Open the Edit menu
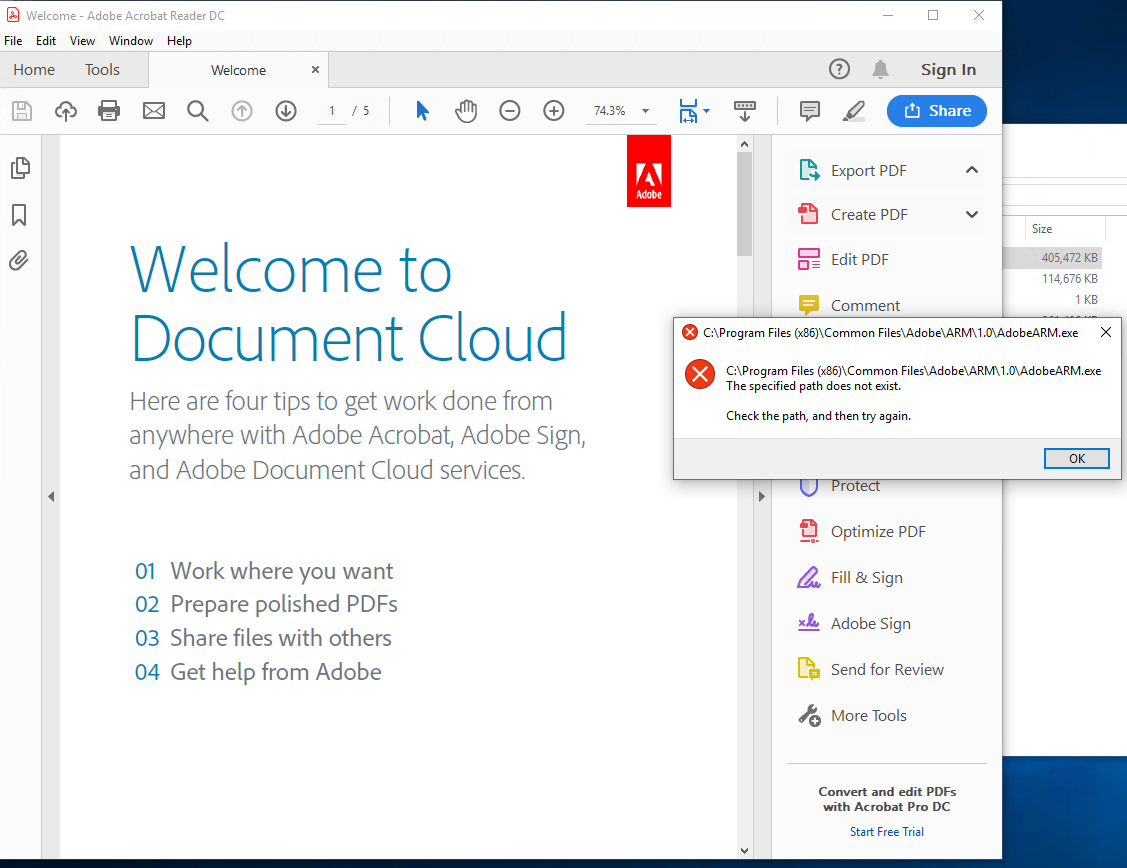This screenshot has height=868, width=1127. pos(46,41)
